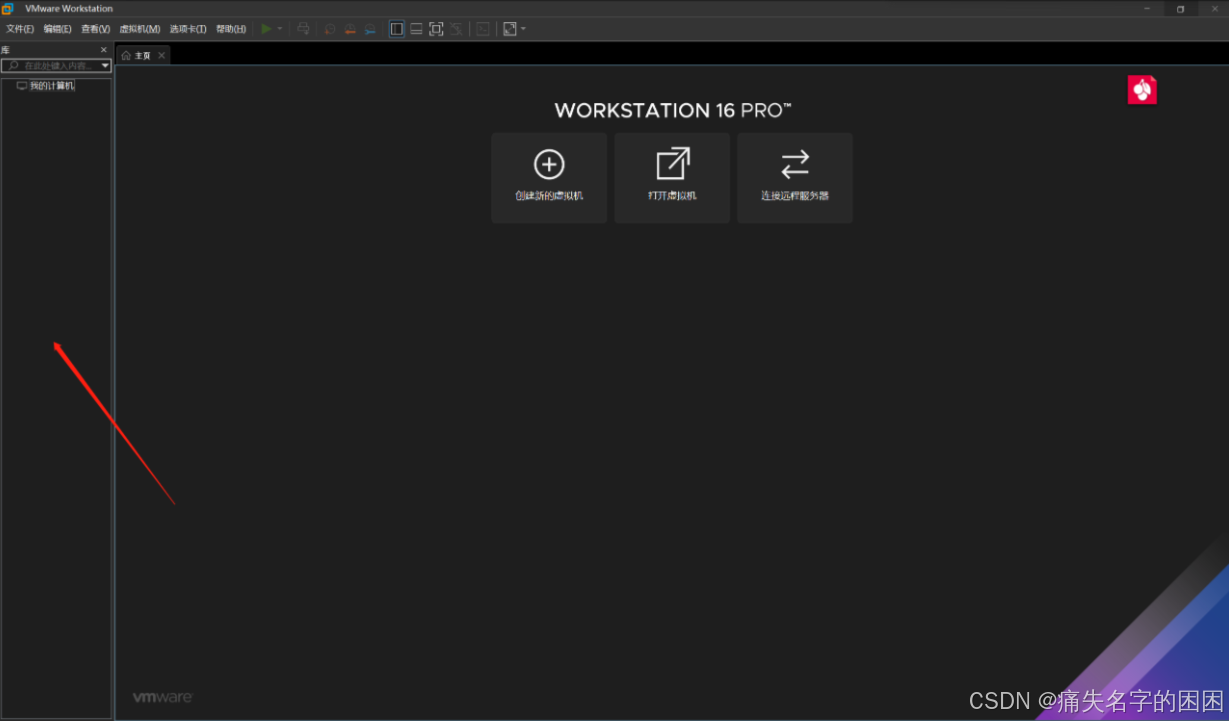
Task: Close the 库 library panel
Action: tap(104, 49)
